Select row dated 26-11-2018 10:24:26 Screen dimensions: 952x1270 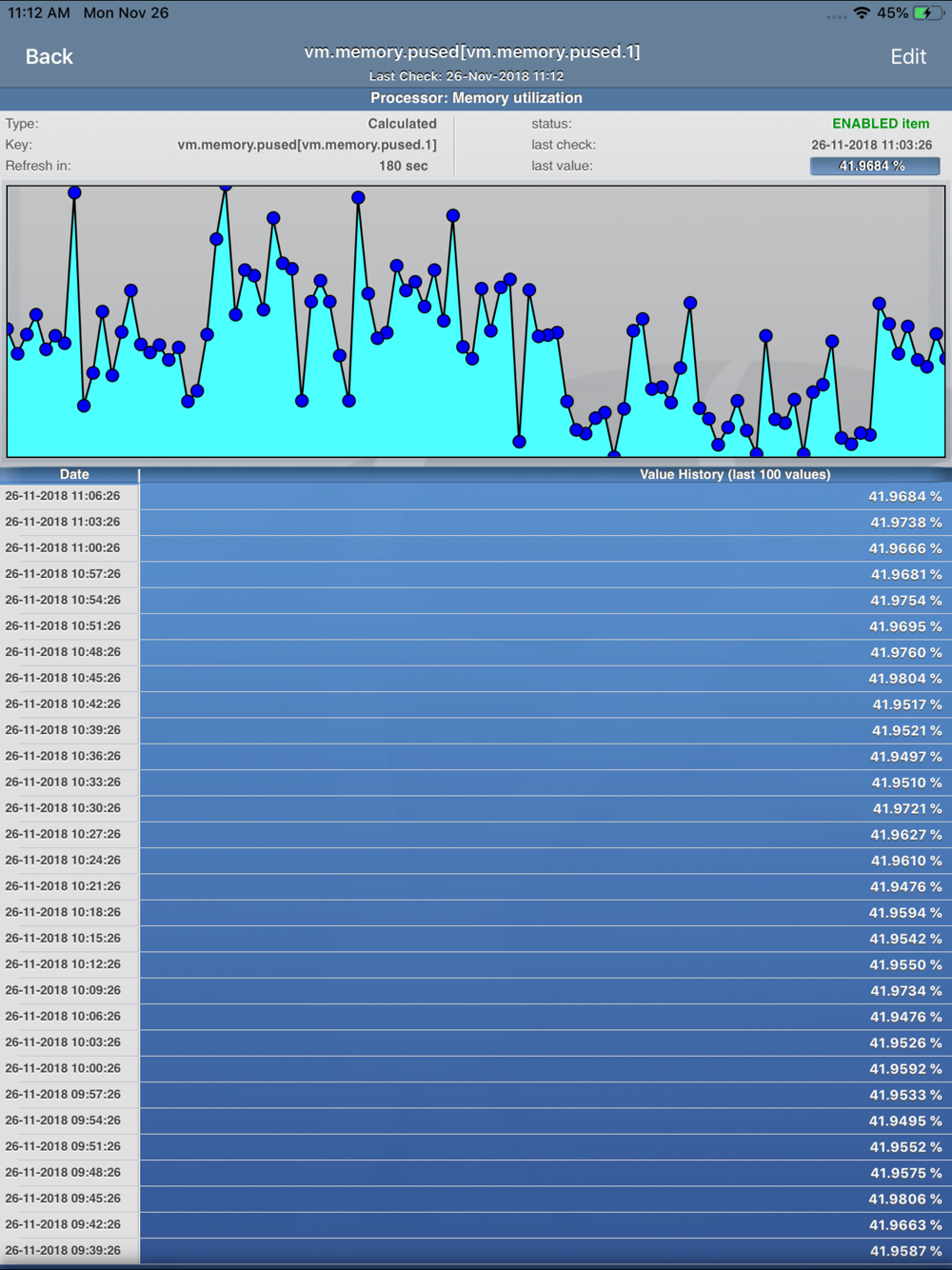coord(476,861)
